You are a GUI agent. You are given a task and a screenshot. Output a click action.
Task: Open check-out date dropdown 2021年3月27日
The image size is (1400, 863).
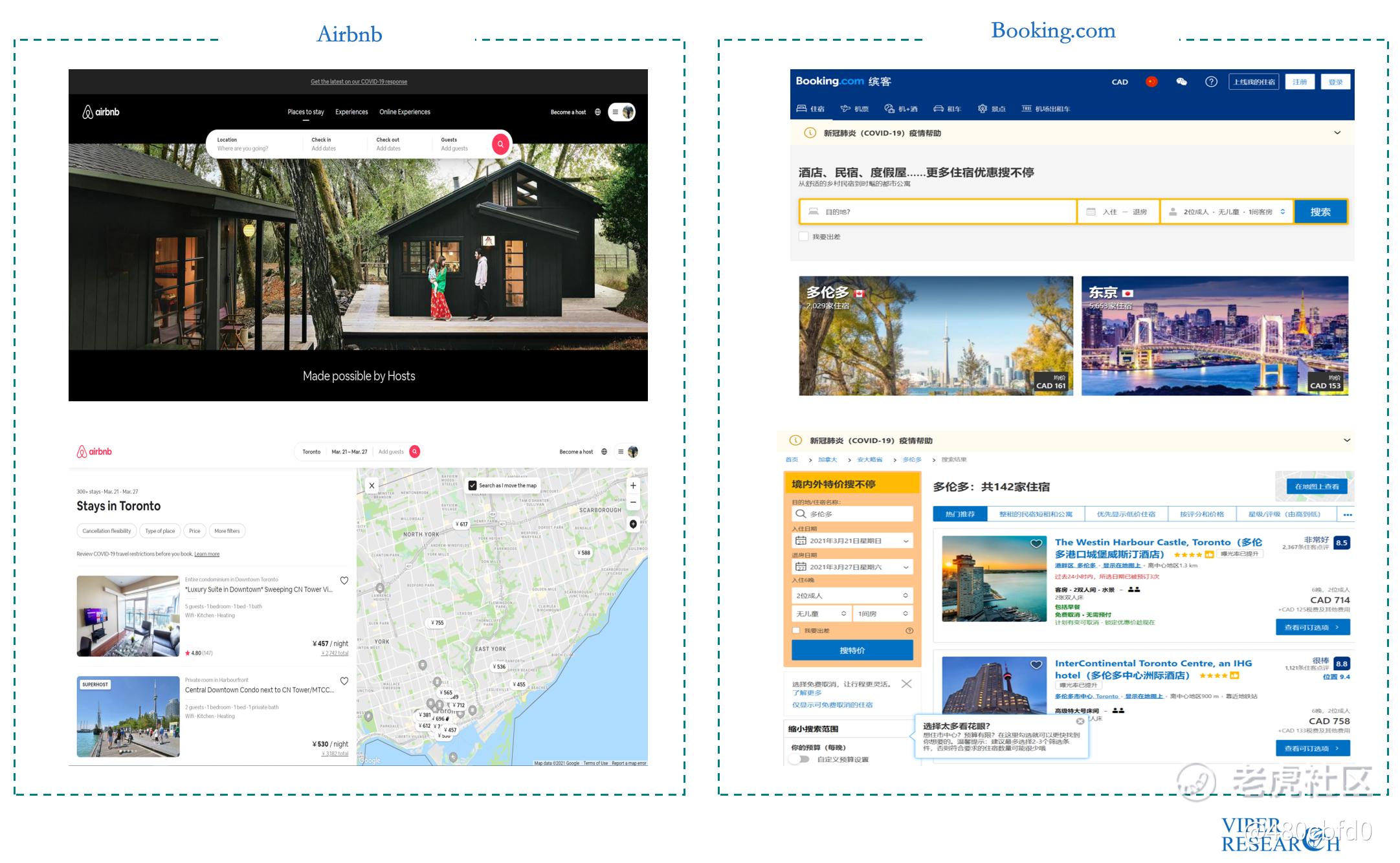point(852,567)
